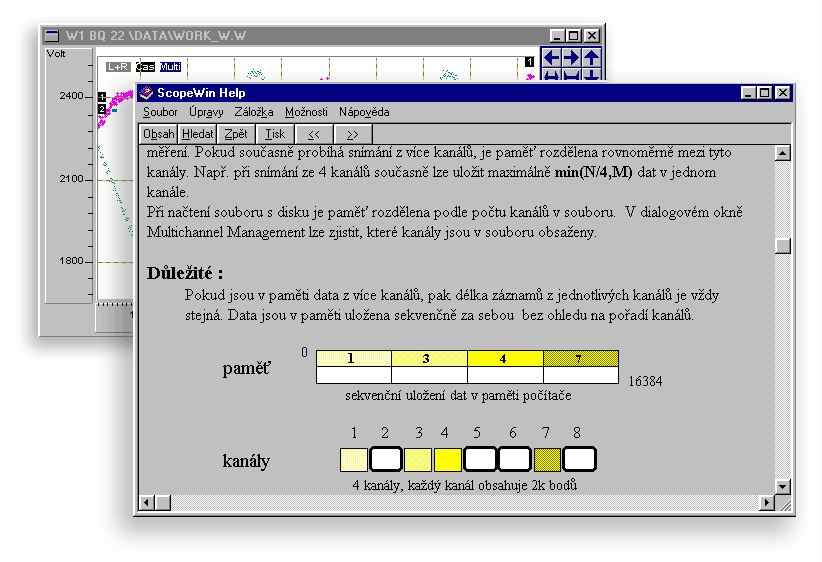Open the Nápověda menu
Screen dimensions: 822x562
click(364, 112)
